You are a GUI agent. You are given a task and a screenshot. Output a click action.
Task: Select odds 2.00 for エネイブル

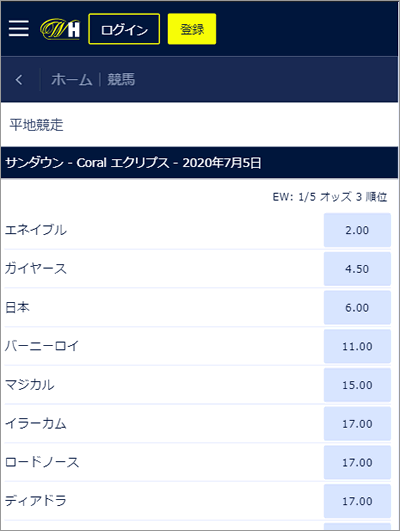click(357, 230)
